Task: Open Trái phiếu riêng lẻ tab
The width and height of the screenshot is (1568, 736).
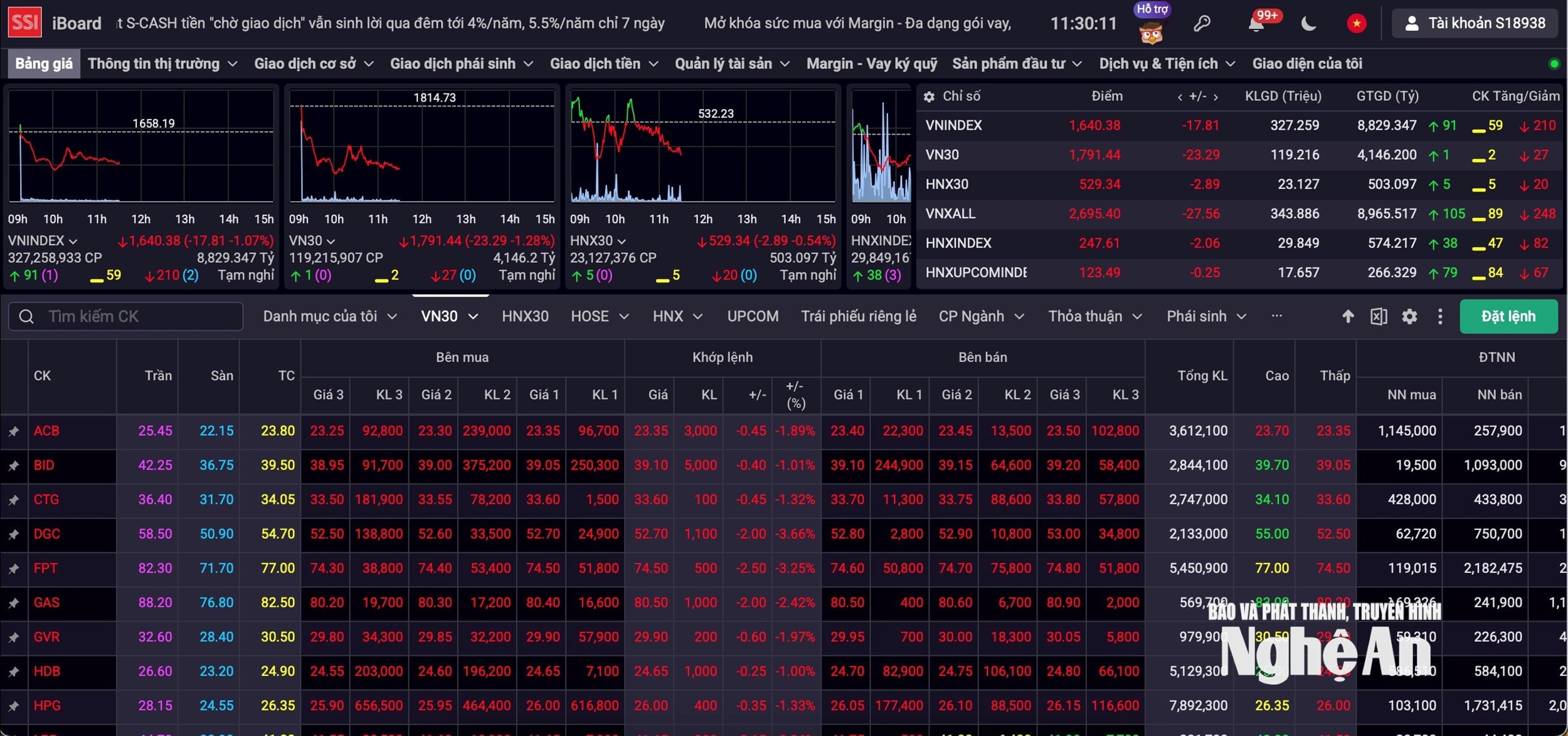Action: click(x=859, y=317)
